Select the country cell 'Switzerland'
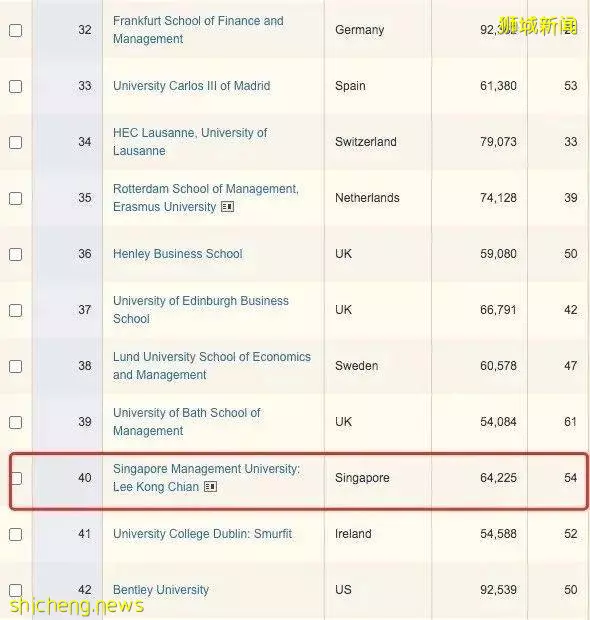 (x=365, y=142)
